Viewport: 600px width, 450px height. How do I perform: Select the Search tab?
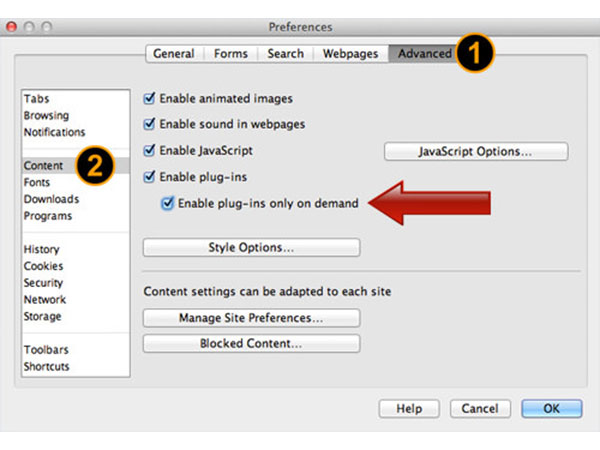tap(285, 54)
